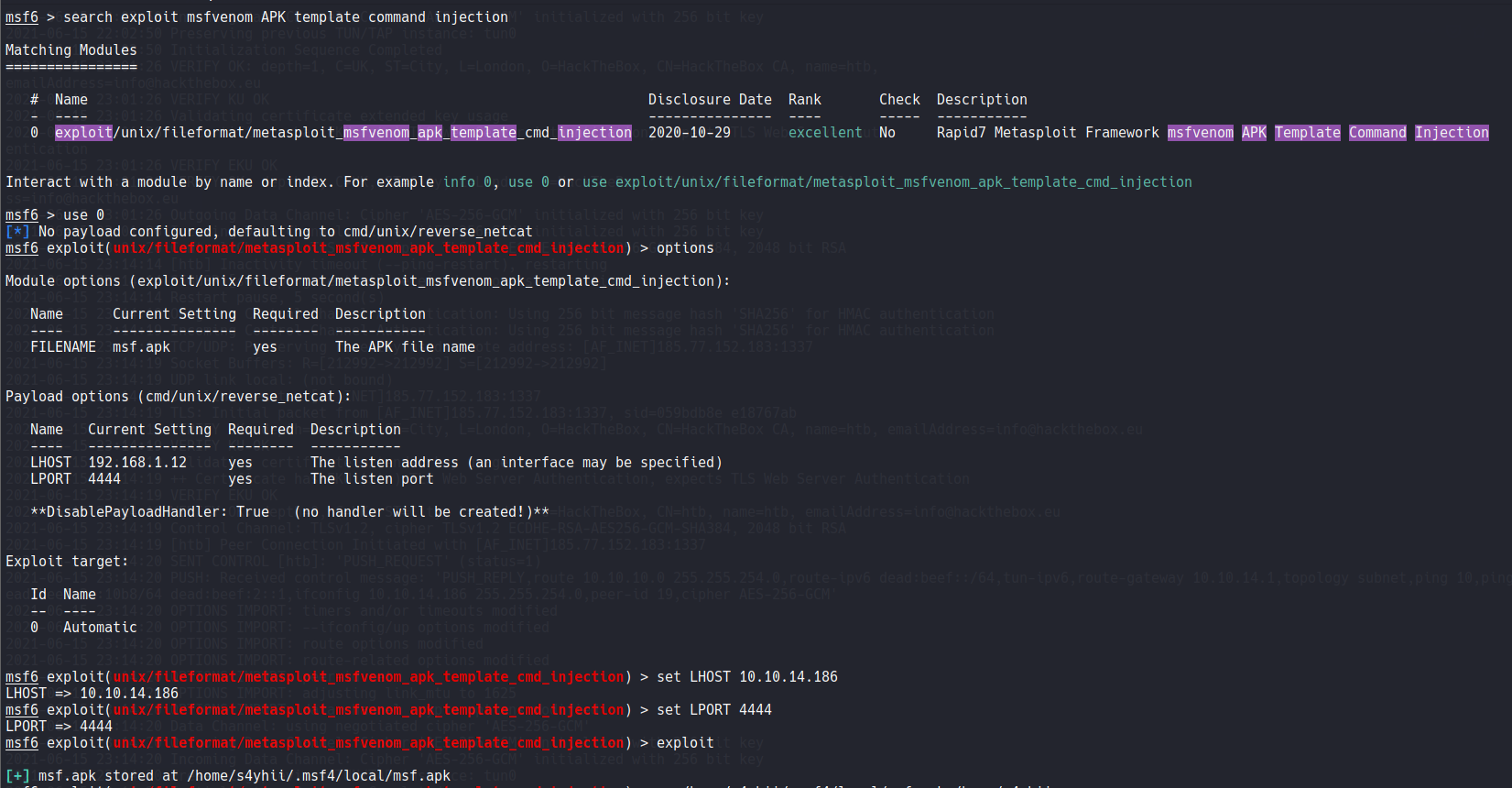Viewport: 1512px width, 788px height.
Task: Click the 'The listen port' description
Action: 372,479
